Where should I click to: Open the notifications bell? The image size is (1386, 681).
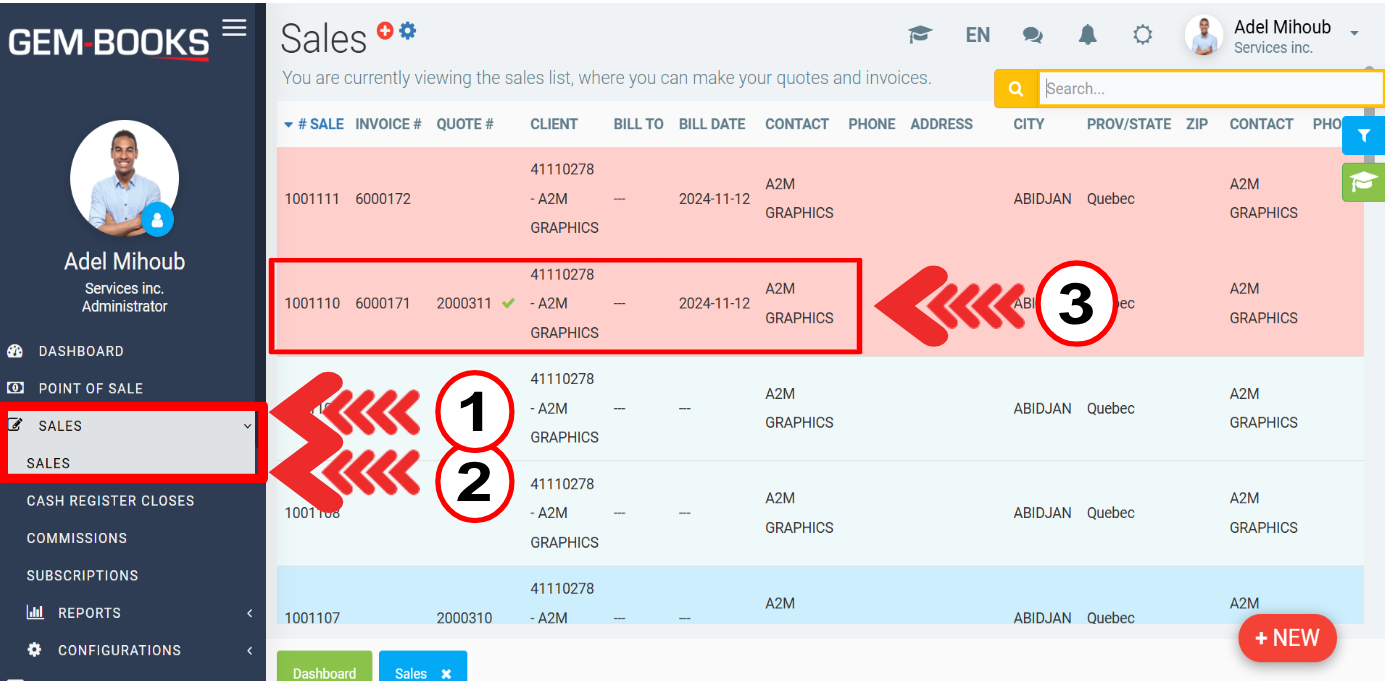[1088, 35]
